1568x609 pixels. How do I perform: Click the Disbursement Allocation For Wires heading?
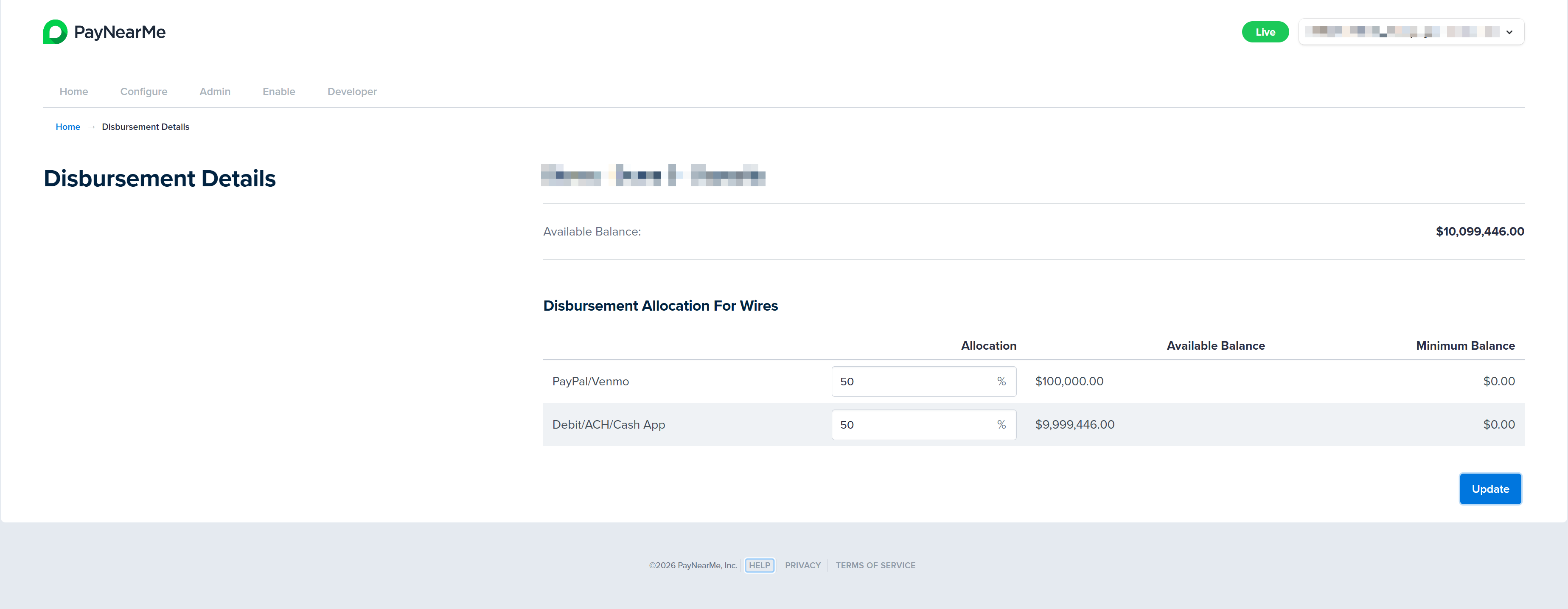(660, 306)
